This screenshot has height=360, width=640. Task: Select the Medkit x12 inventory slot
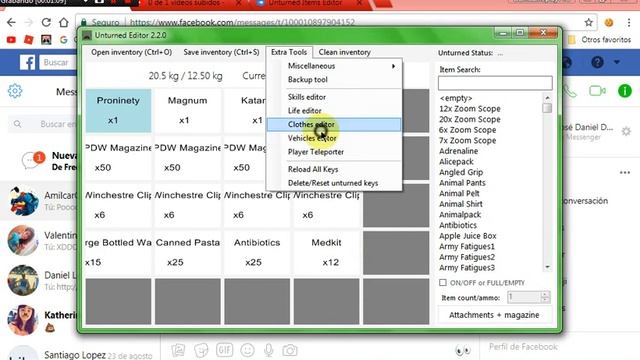click(327, 253)
